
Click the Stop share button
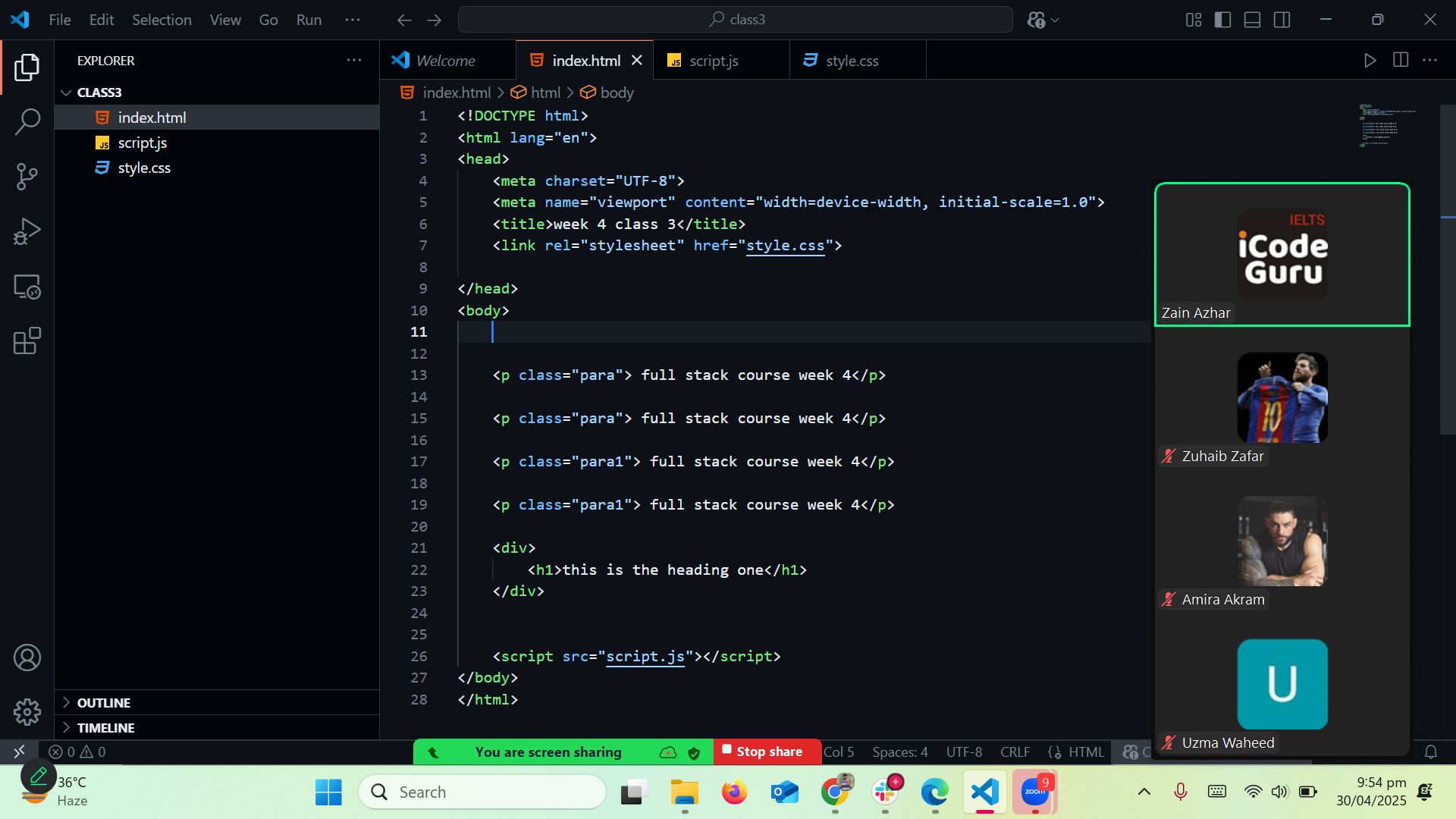click(767, 752)
